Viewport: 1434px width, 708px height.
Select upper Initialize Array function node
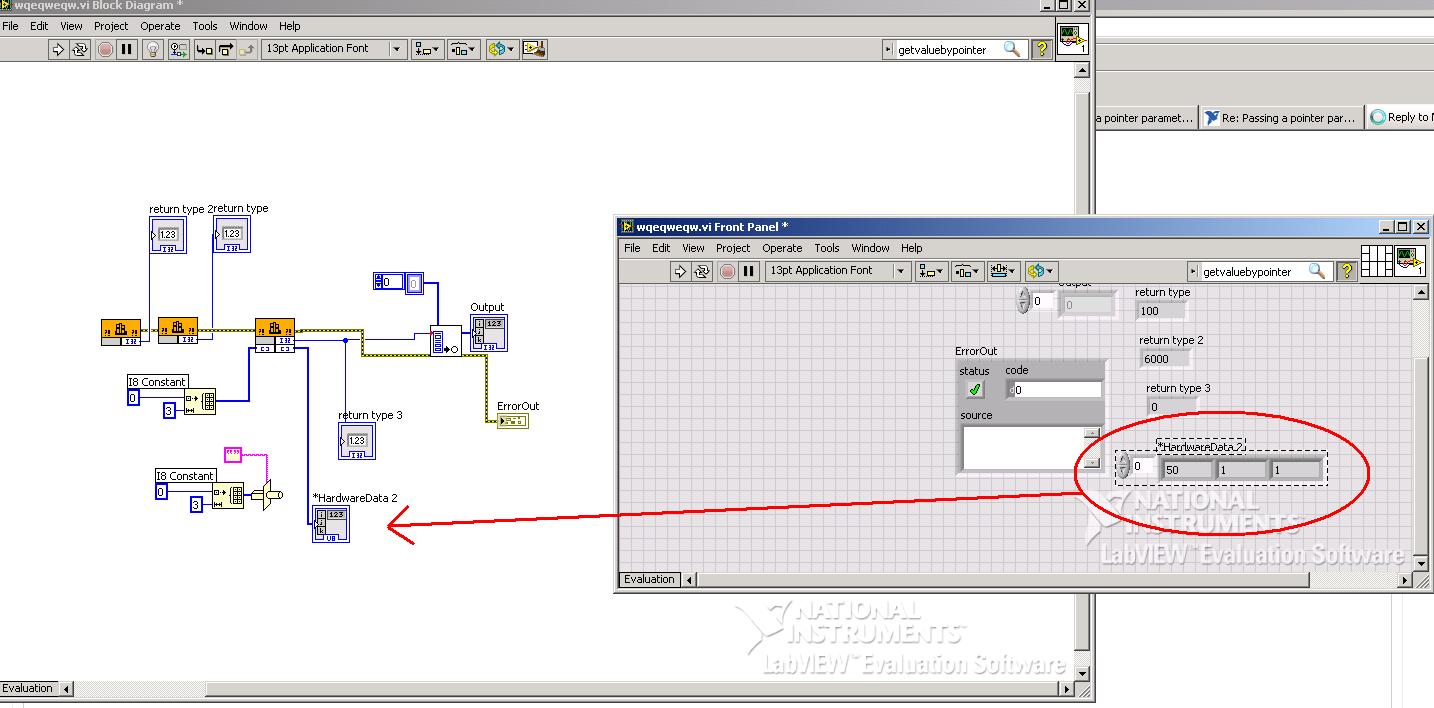click(200, 402)
